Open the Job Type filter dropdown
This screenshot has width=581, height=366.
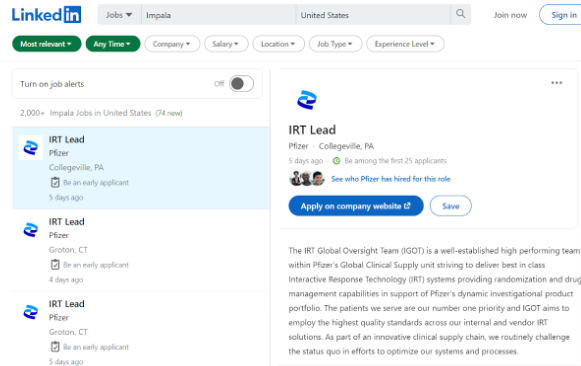point(335,44)
